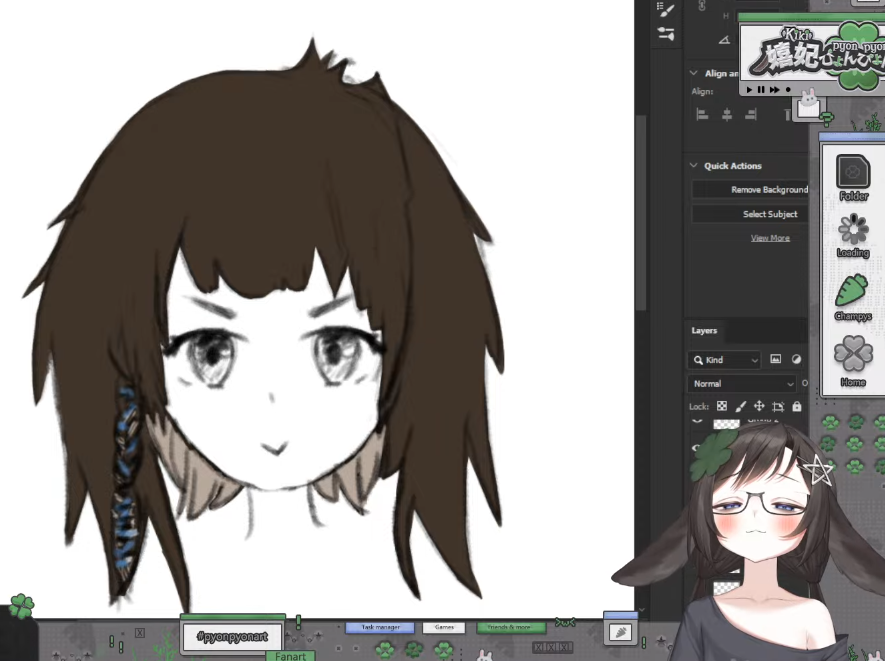Open the Brush Settings panel icon

tap(665, 9)
